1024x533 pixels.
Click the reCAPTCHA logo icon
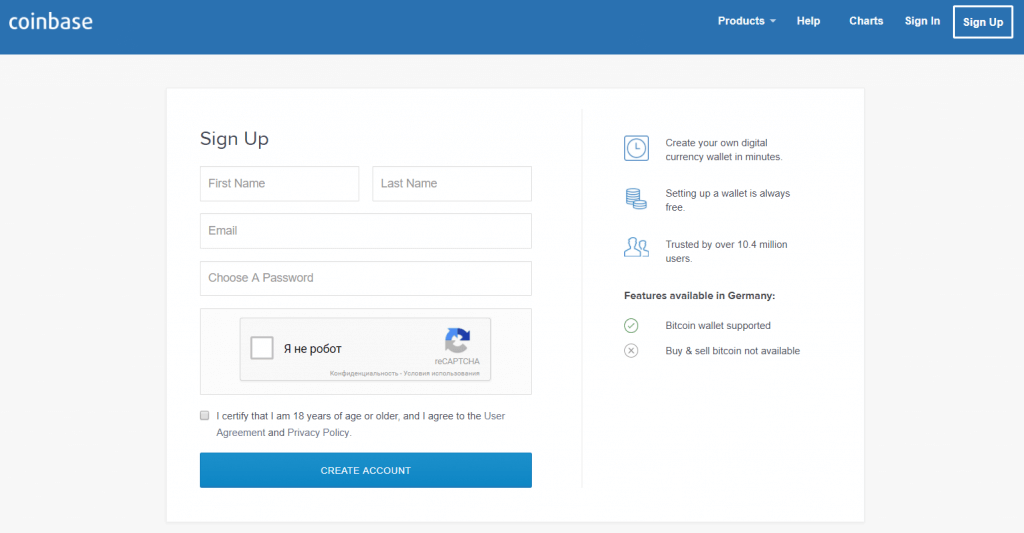(x=458, y=340)
